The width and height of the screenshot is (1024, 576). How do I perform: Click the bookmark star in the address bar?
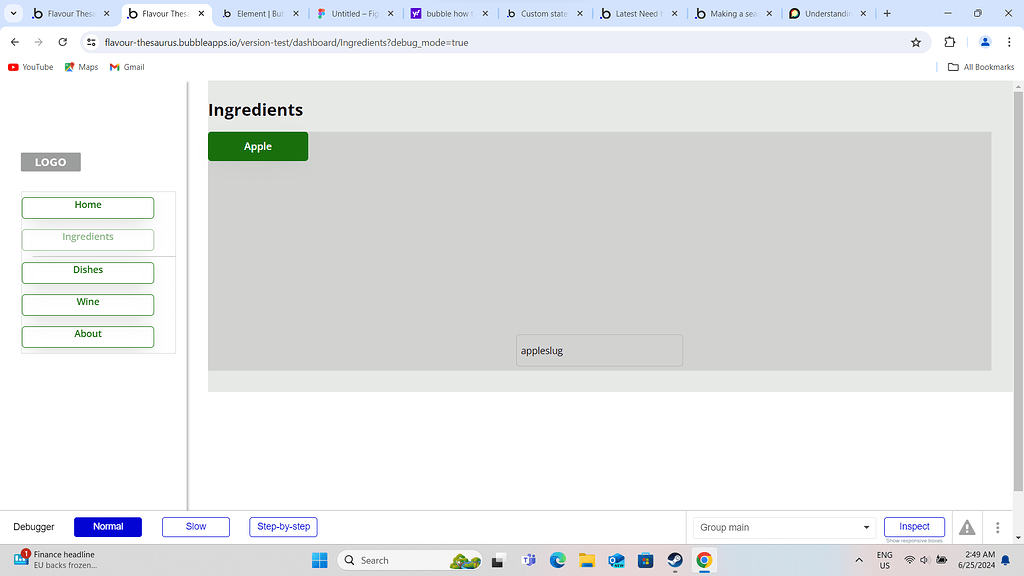coord(916,42)
